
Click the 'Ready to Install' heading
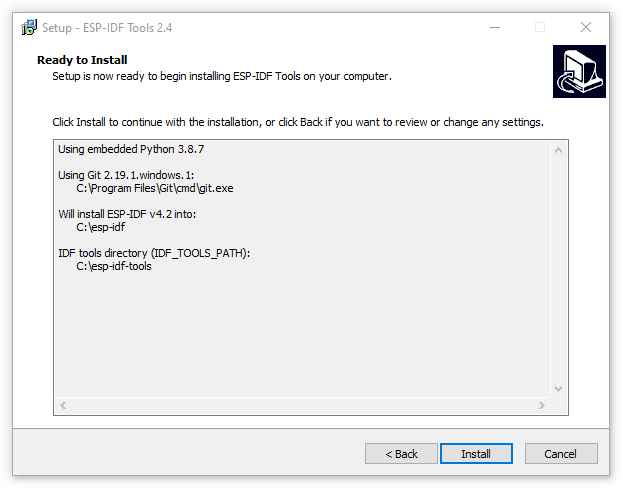coord(82,60)
